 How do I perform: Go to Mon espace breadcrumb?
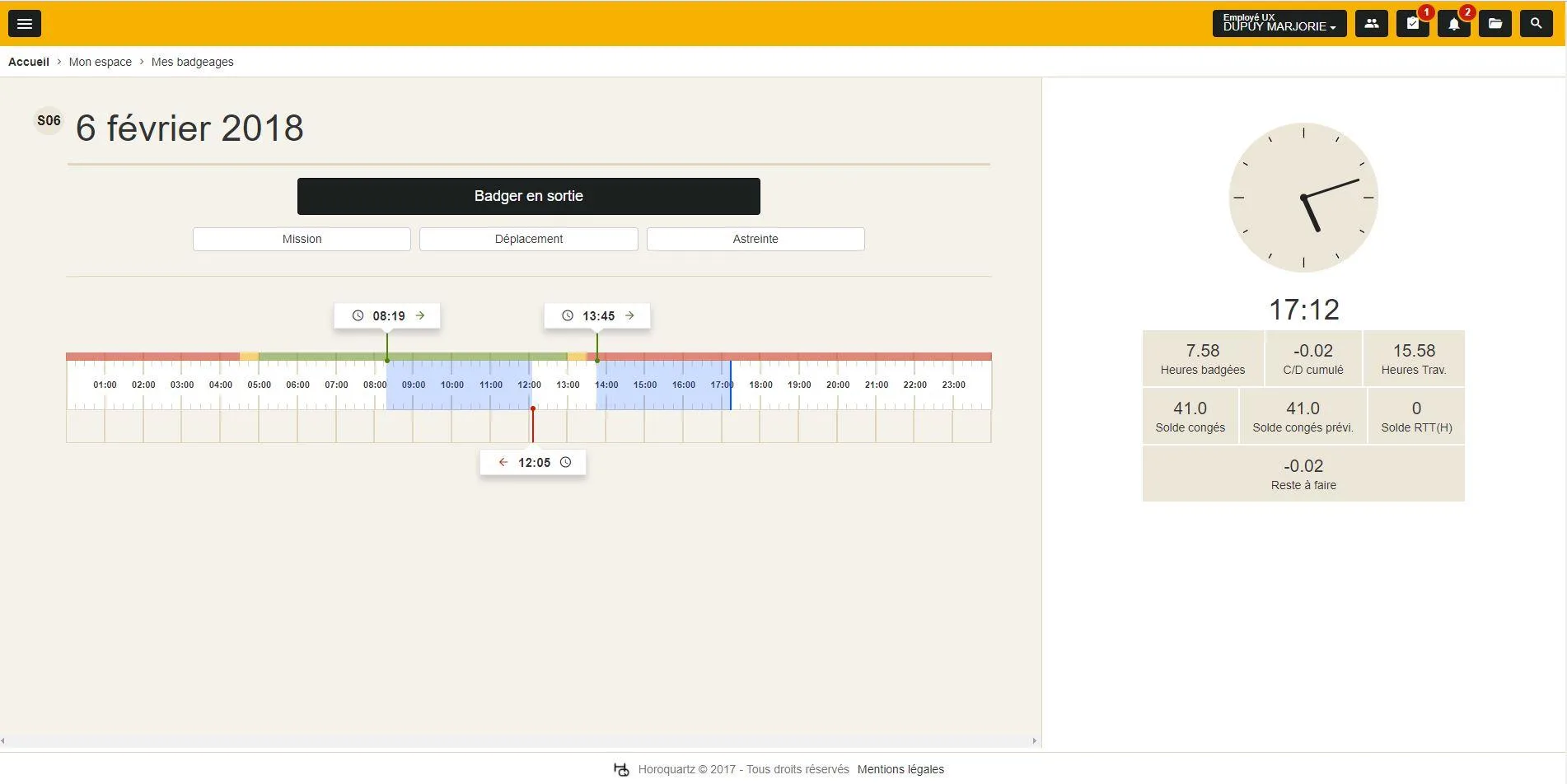click(101, 62)
